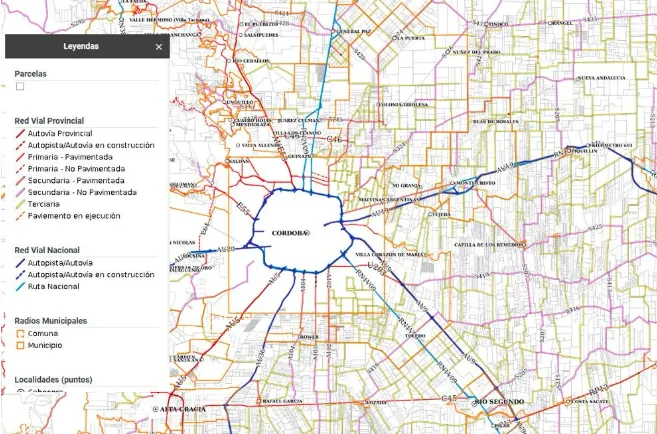The image size is (657, 434).
Task: Click the Parcelas empty square symbol
Action: coord(20,87)
